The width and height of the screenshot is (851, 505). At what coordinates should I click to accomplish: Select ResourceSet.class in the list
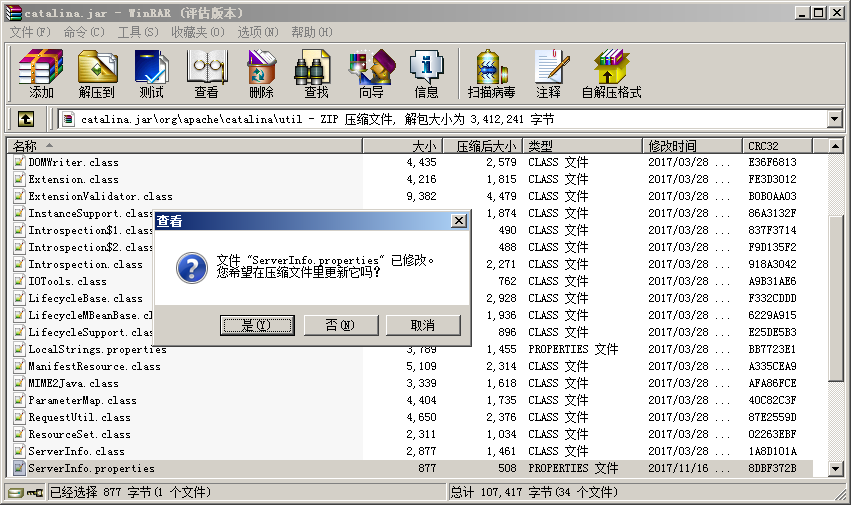click(x=79, y=434)
